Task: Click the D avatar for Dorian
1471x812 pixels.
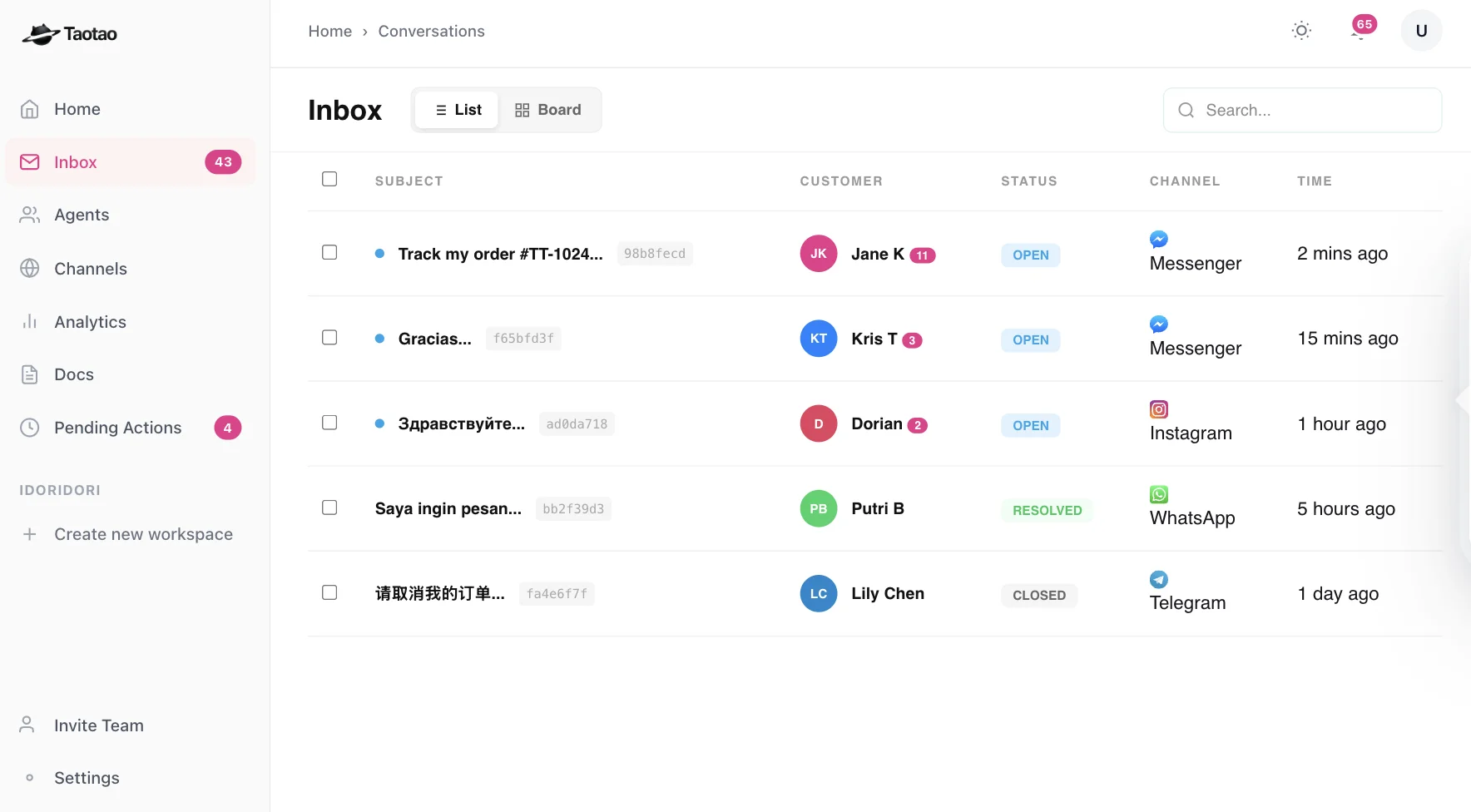Action: tap(818, 423)
